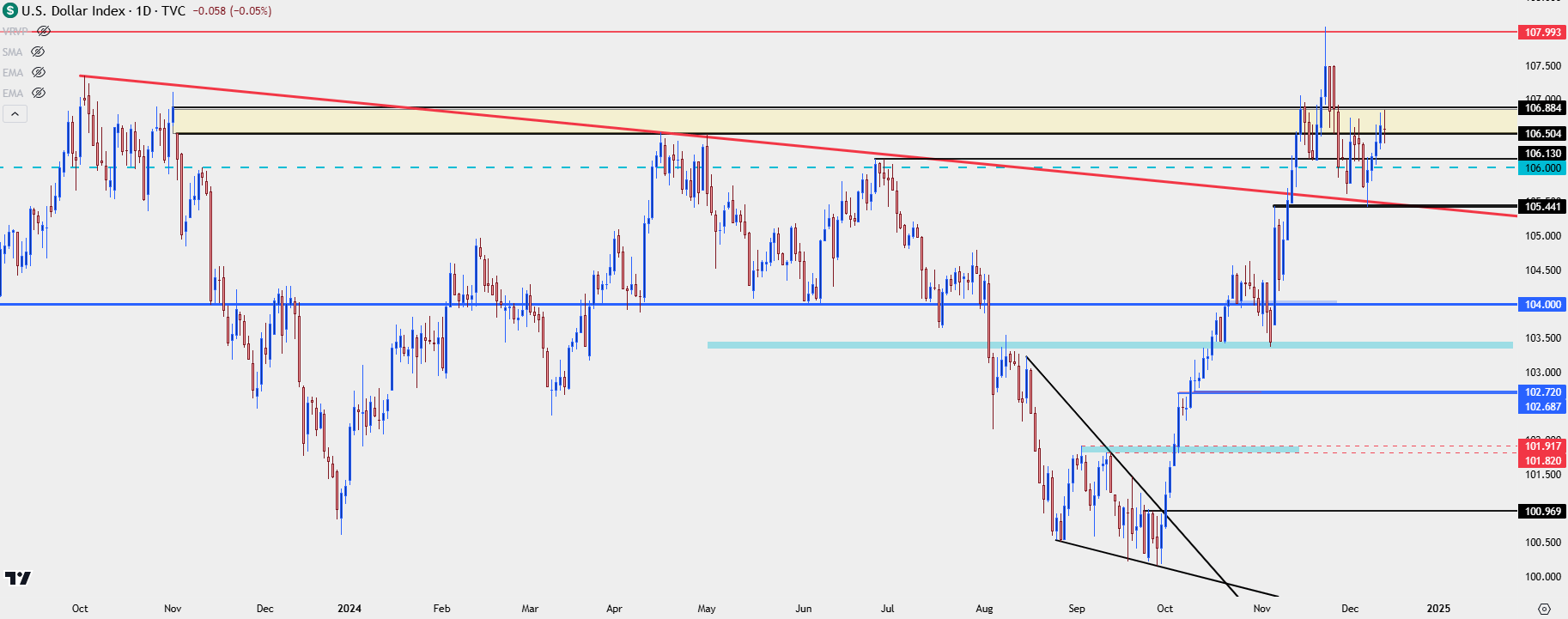This screenshot has height=619, width=1568.
Task: Click 103.500 on the price axis
Action: [x=1543, y=338]
